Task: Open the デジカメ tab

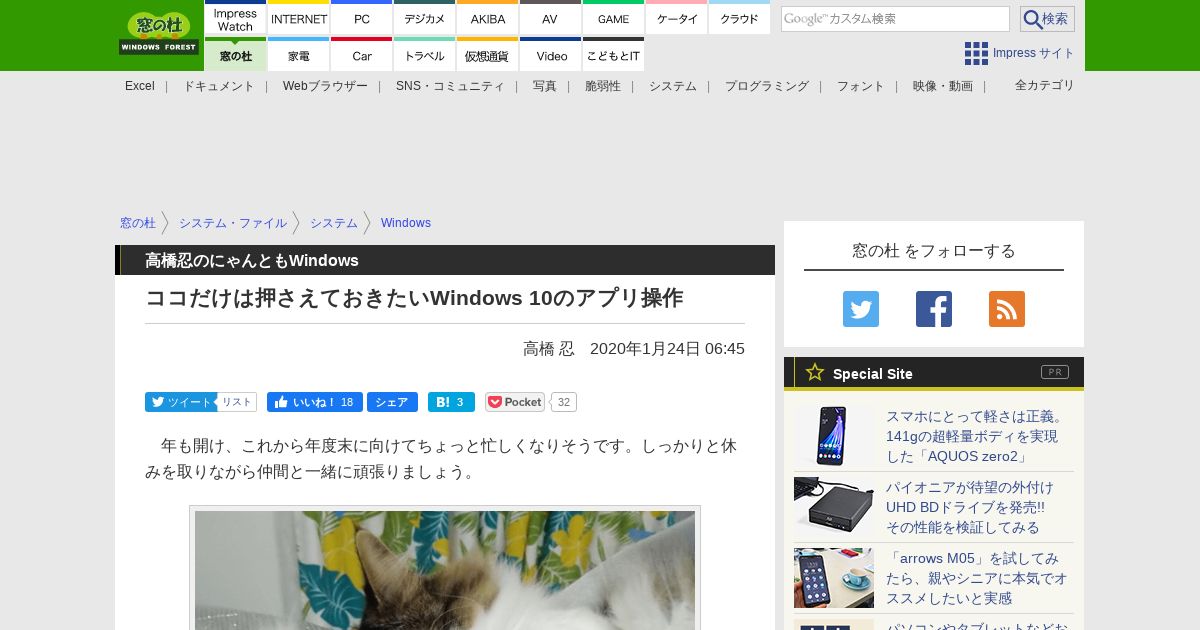Action: (x=425, y=19)
